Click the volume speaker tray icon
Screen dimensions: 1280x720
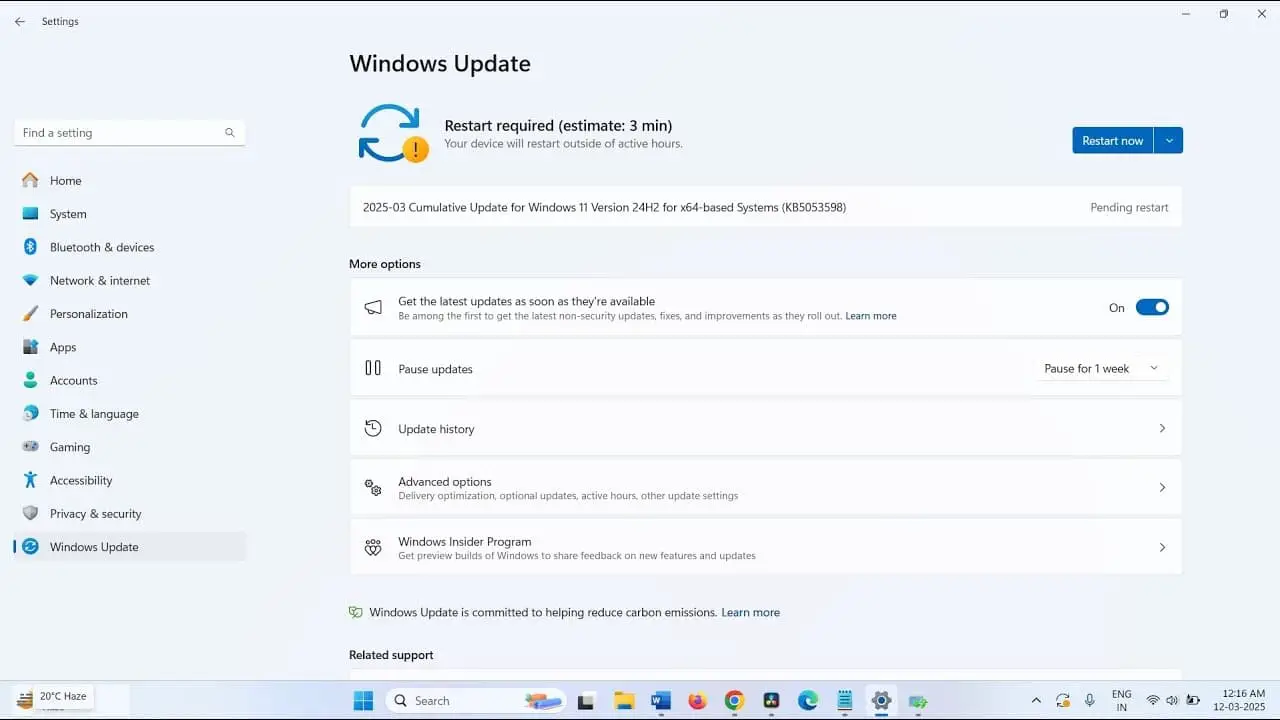(x=1172, y=701)
